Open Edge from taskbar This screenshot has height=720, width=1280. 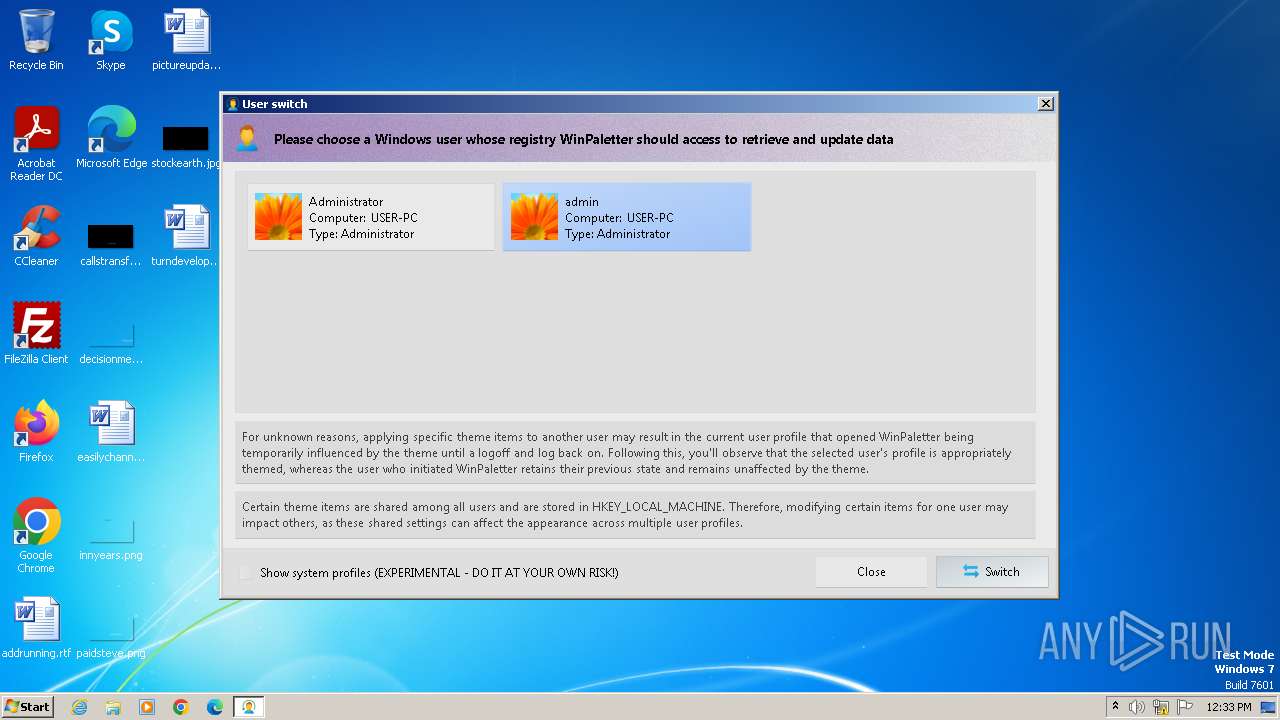tap(215, 707)
